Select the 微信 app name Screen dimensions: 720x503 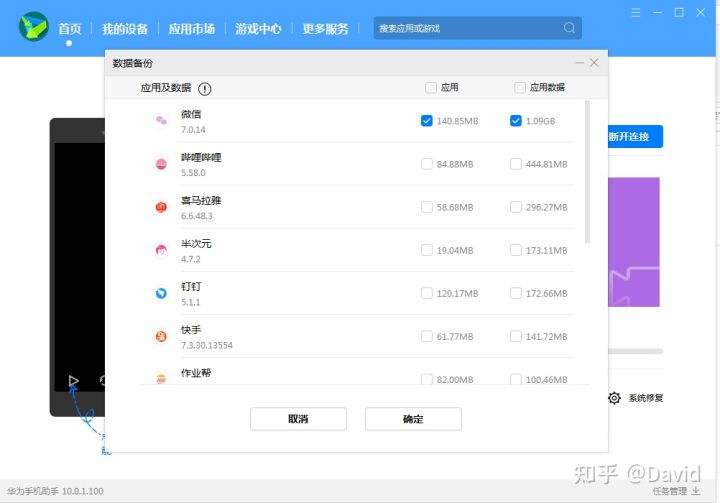click(x=191, y=114)
